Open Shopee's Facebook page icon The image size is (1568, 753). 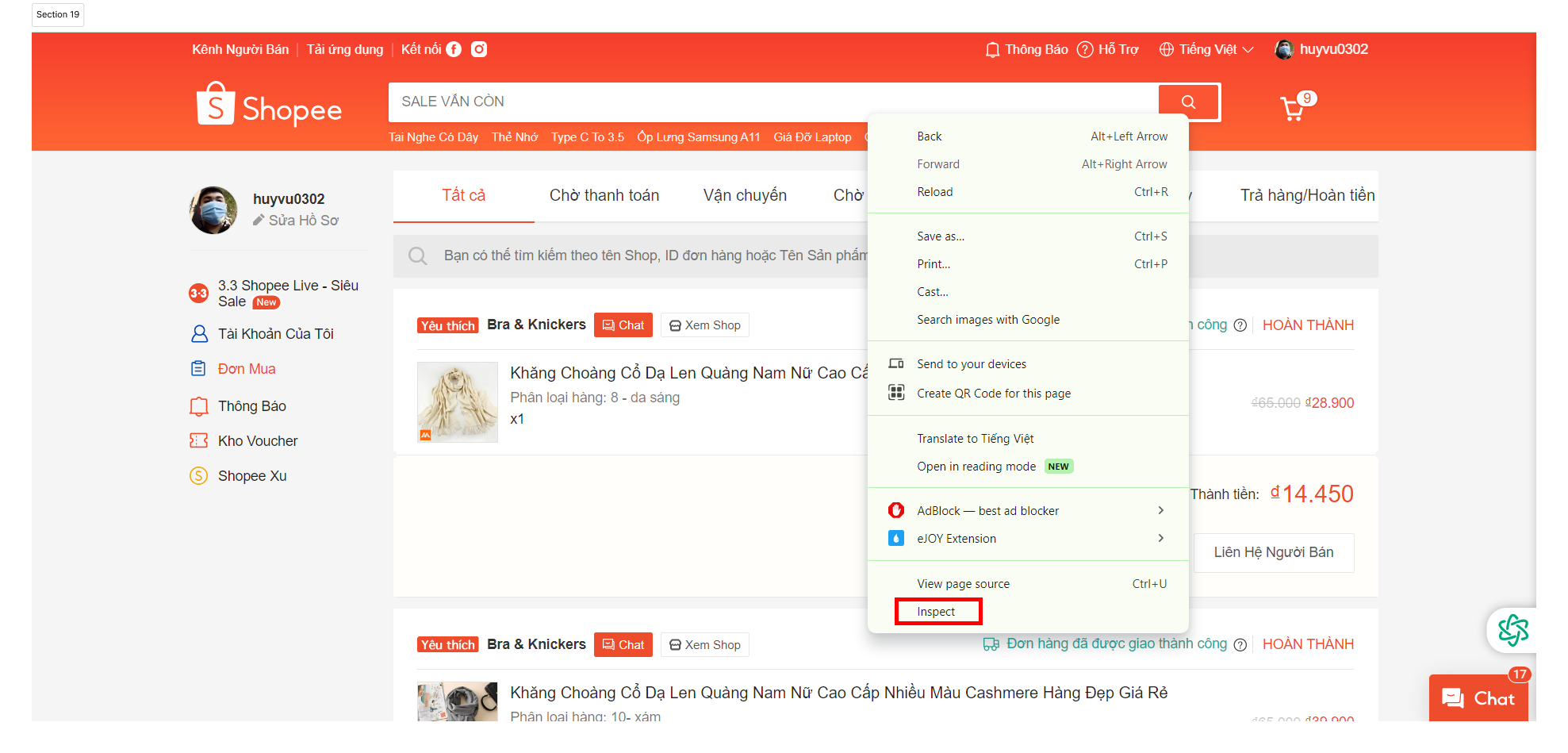coord(454,49)
